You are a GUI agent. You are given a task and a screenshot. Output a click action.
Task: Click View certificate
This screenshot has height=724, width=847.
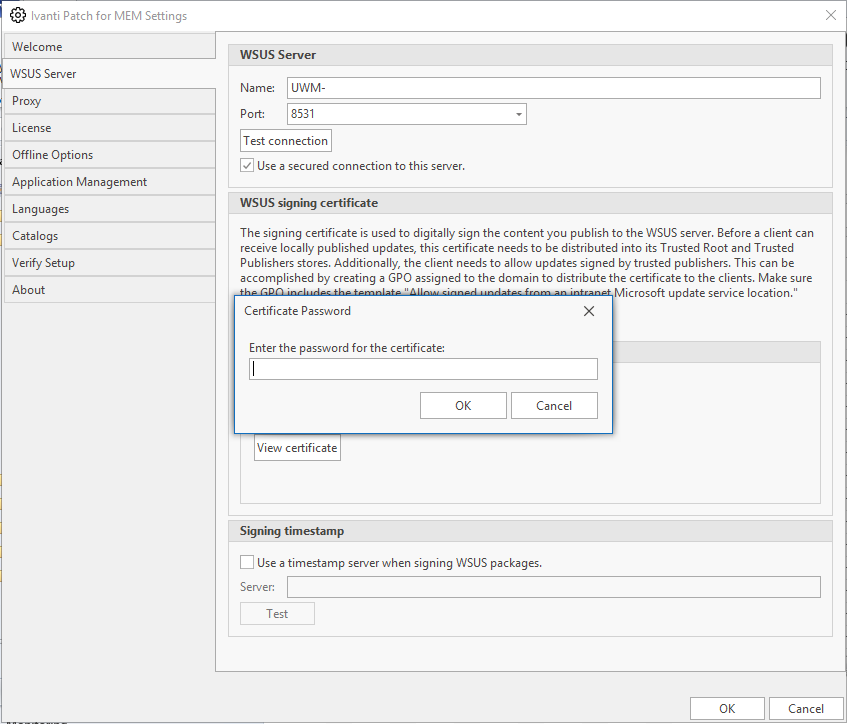[x=296, y=448]
